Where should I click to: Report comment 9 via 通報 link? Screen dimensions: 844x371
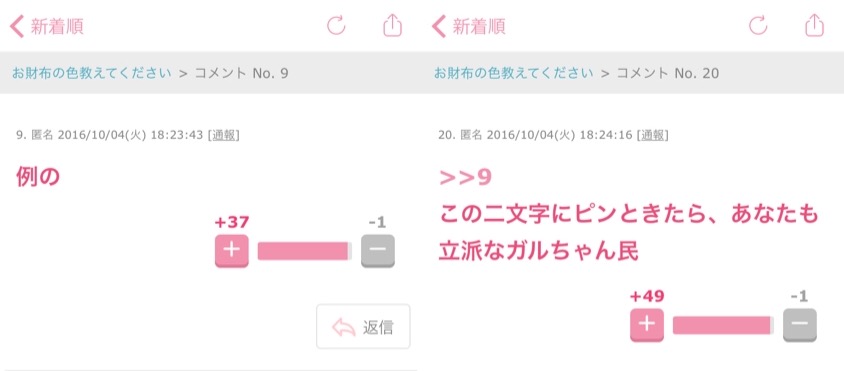tap(223, 135)
